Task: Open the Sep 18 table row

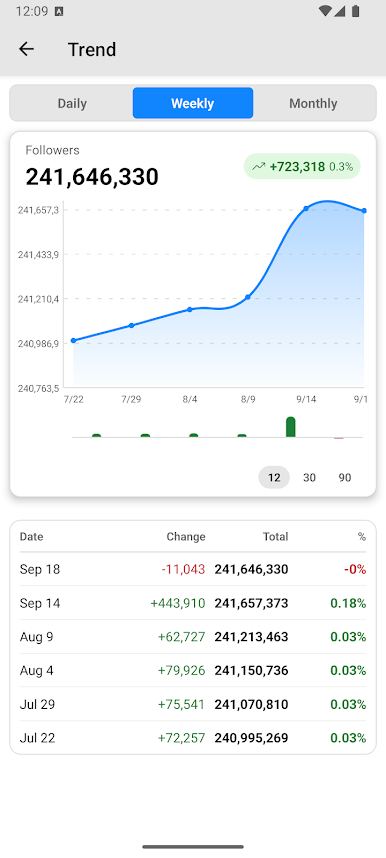Action: tap(193, 569)
